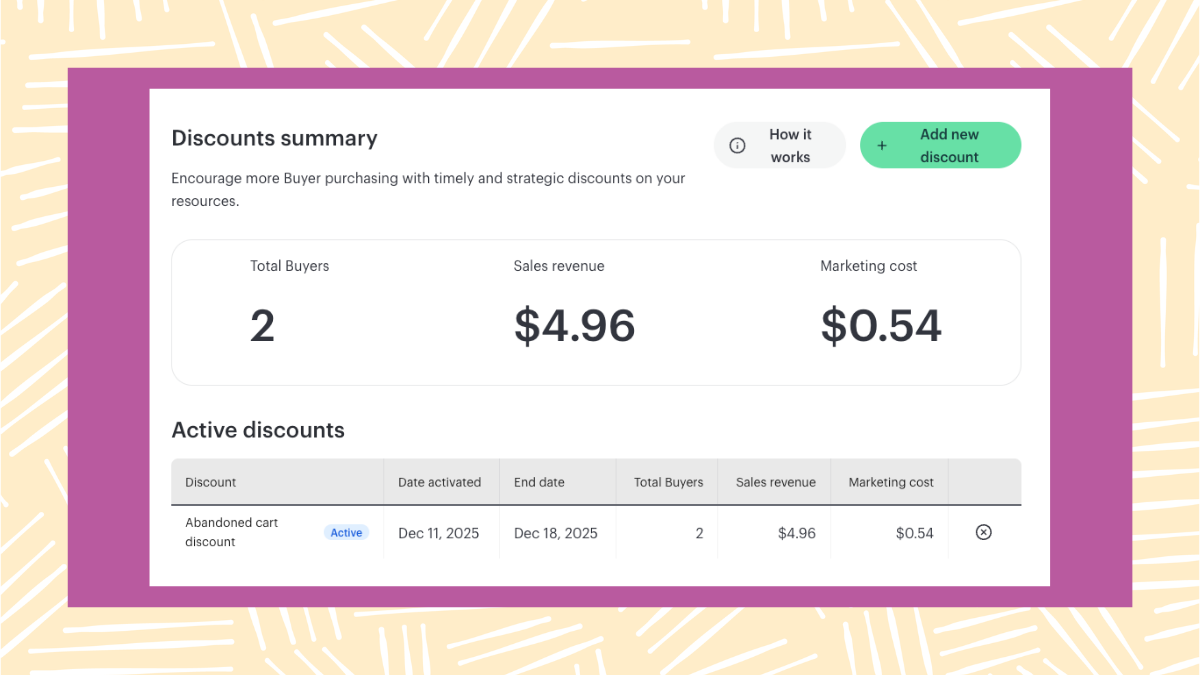Click 'Add new discount' button
1200x675 pixels.
pyautogui.click(x=940, y=145)
